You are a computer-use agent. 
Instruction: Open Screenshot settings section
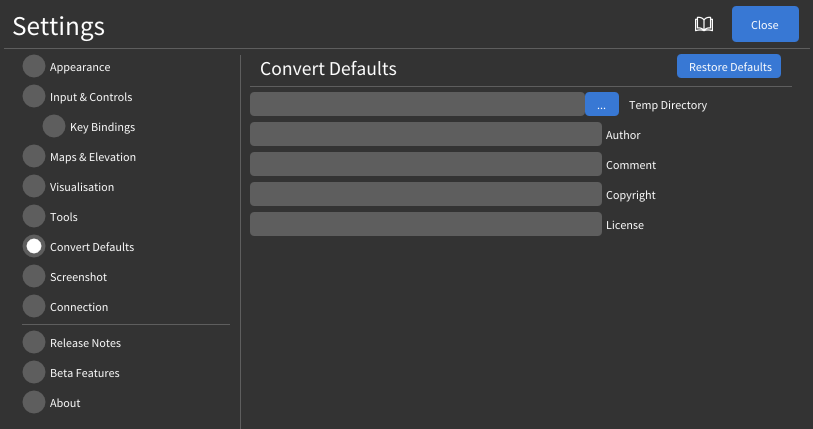34,277
